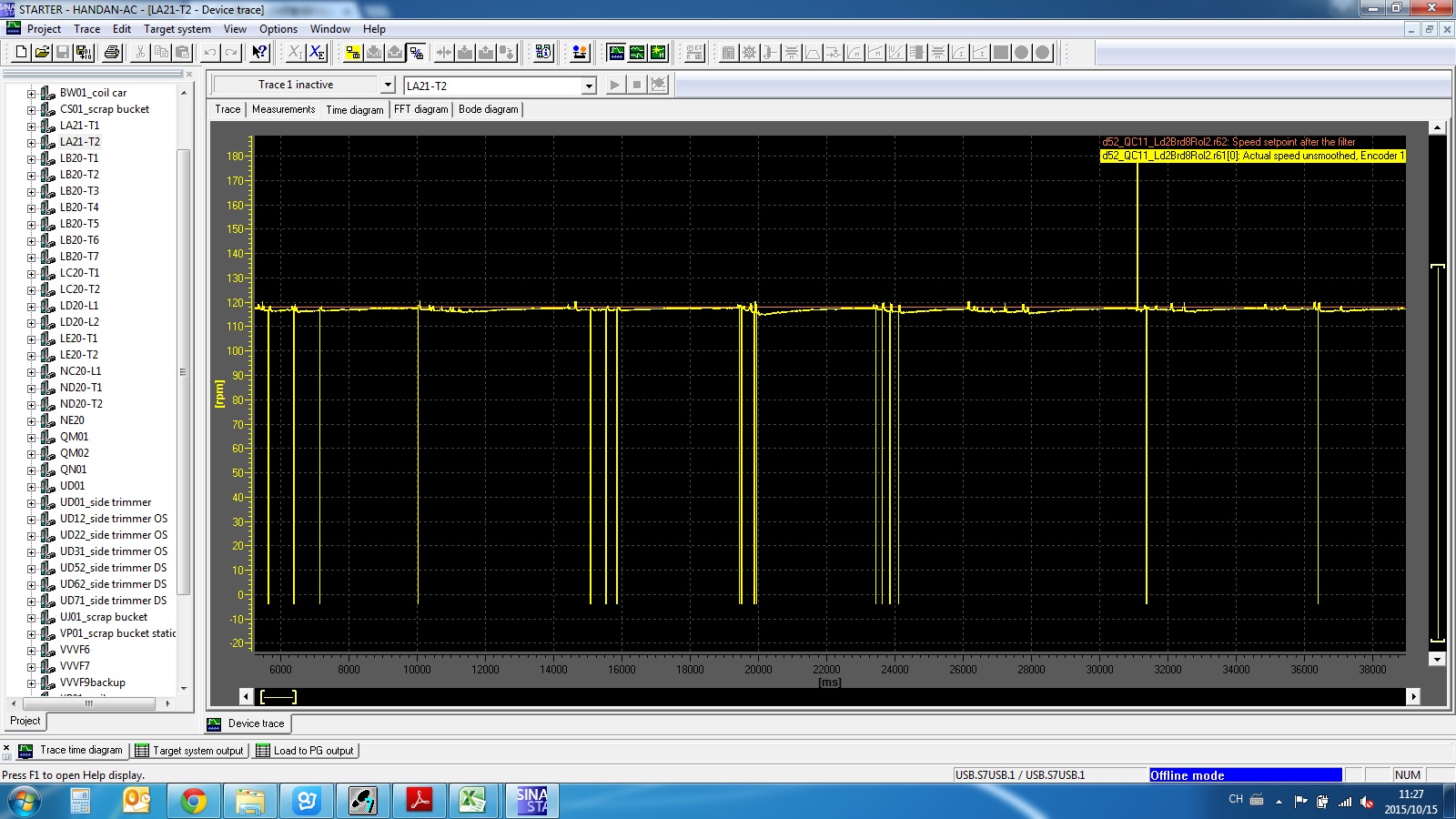Open Adobe Reader from the taskbar

coord(419,801)
